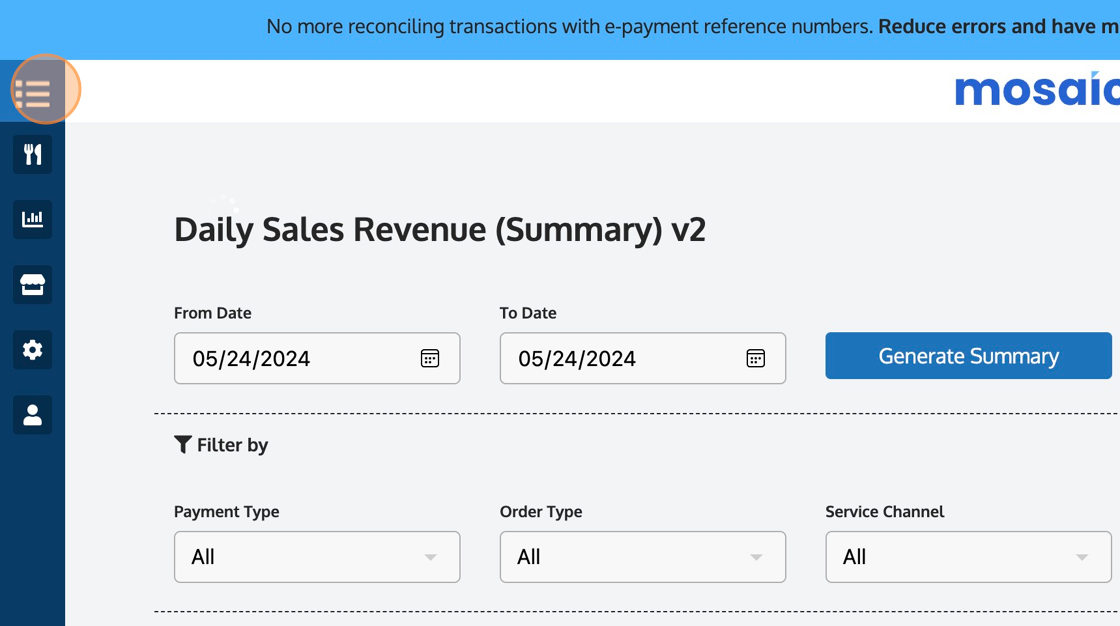The height and width of the screenshot is (626, 1120).
Task: Open the fork and knife menu section
Action: click(x=33, y=154)
